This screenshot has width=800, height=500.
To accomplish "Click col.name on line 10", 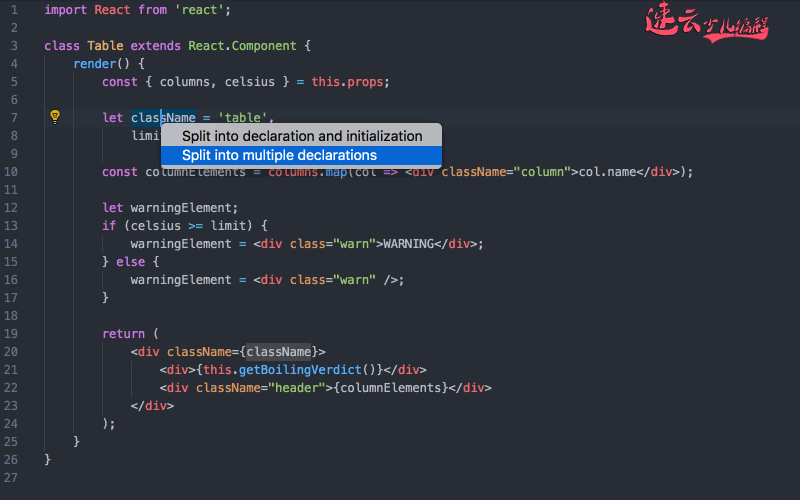I will (x=608, y=172).
